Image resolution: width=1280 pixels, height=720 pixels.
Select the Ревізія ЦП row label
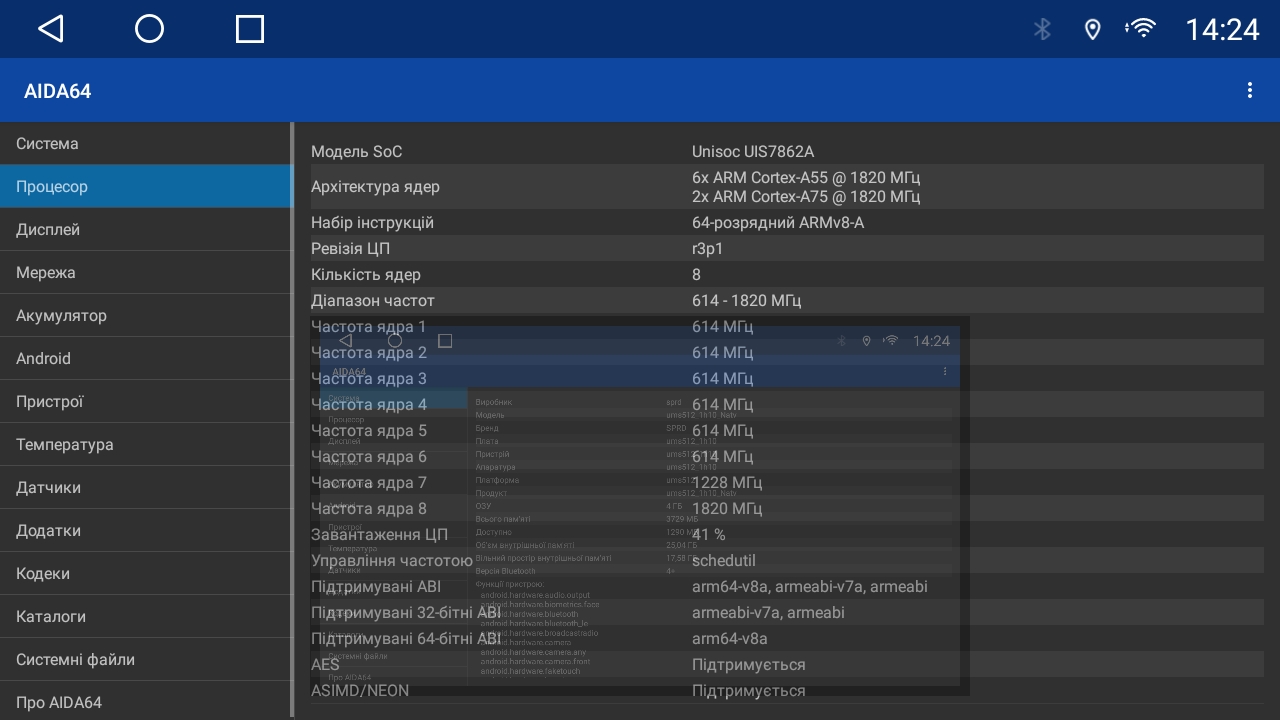(x=350, y=249)
